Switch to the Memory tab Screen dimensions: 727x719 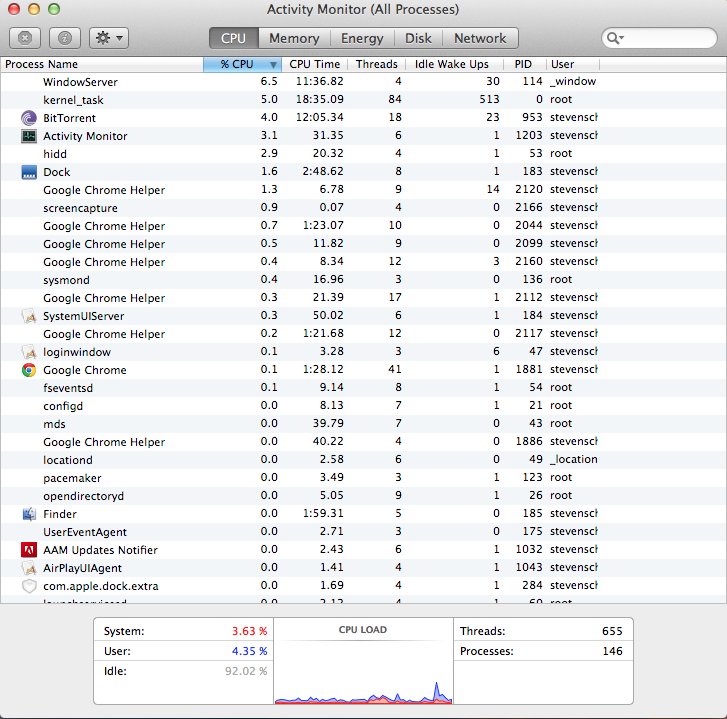(294, 38)
